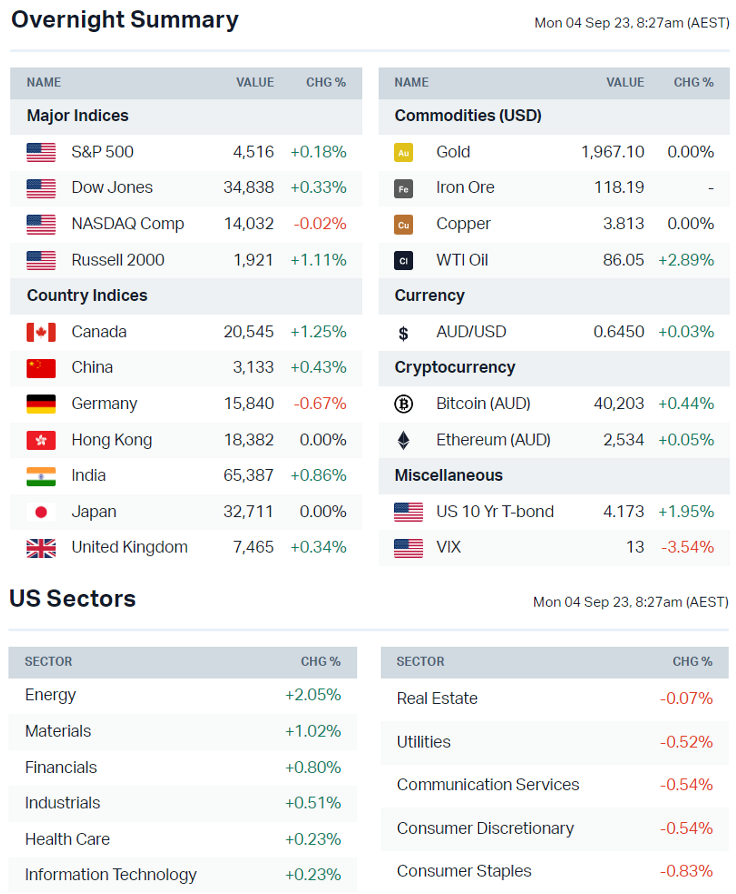Click the Copper Cu icon
This screenshot has width=736, height=894.
click(404, 224)
